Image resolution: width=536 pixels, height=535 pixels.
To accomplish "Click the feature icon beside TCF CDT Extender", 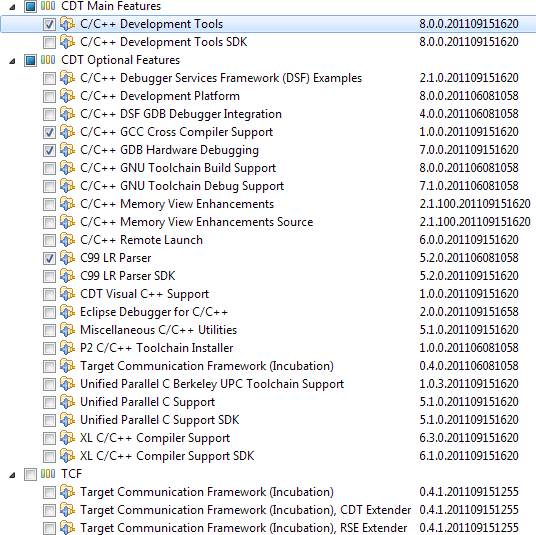I will coord(67,510).
